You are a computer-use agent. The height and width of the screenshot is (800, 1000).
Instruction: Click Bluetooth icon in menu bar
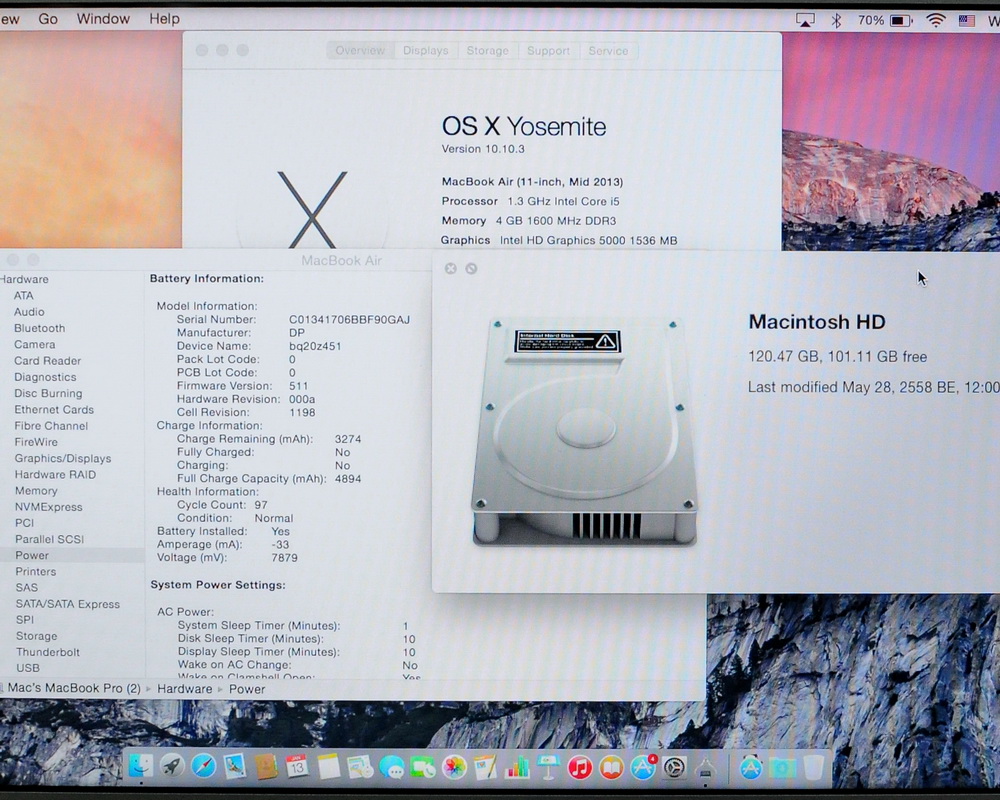836,20
